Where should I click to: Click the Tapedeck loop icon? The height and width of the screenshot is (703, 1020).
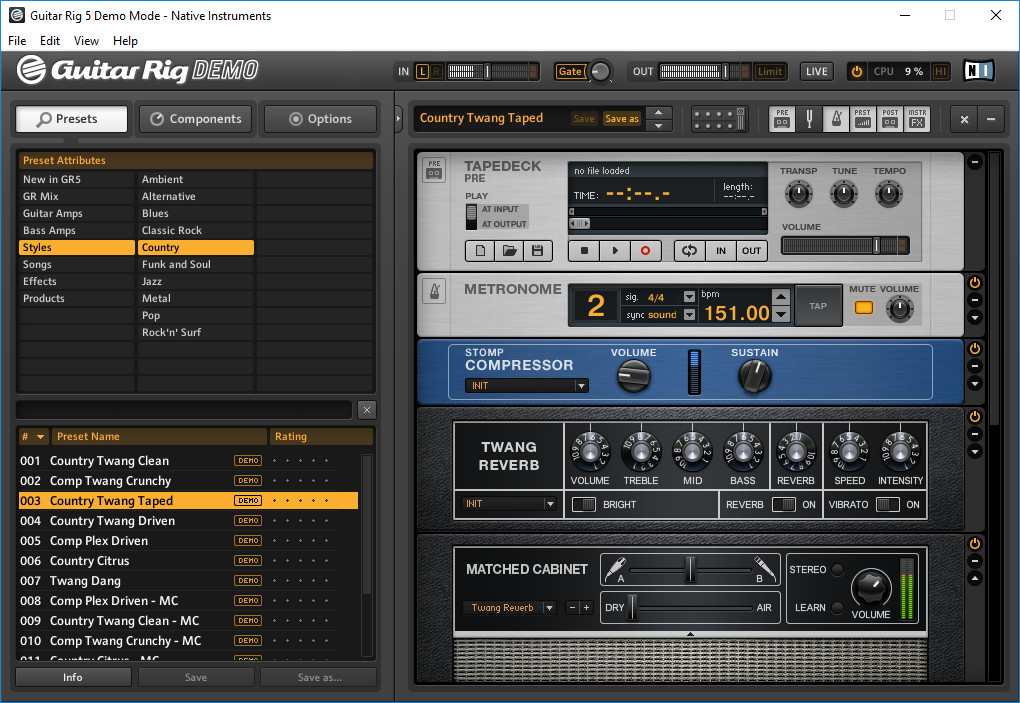(x=690, y=250)
